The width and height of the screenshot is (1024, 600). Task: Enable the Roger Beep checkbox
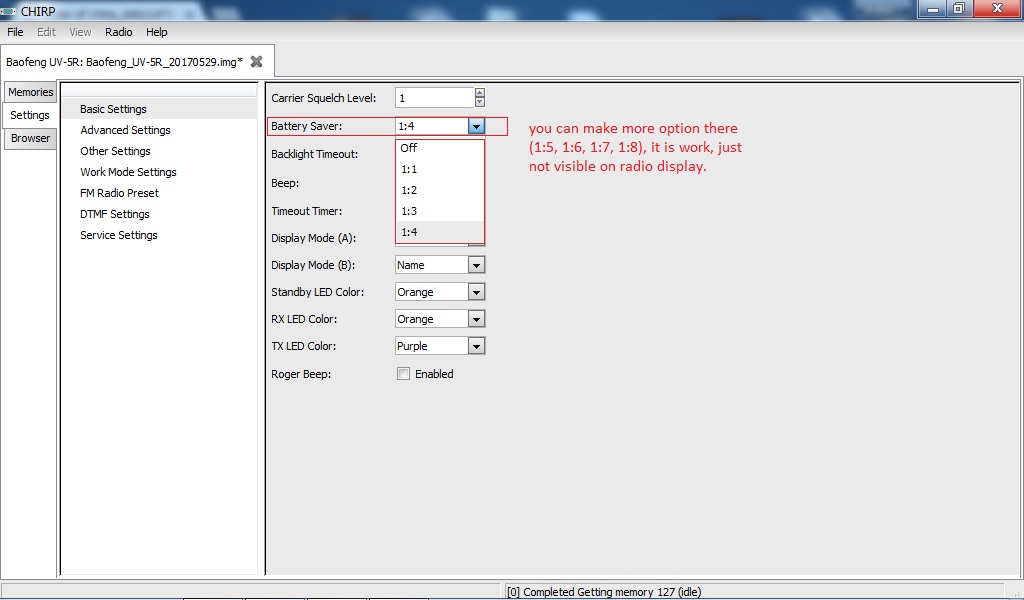pyautogui.click(x=404, y=374)
